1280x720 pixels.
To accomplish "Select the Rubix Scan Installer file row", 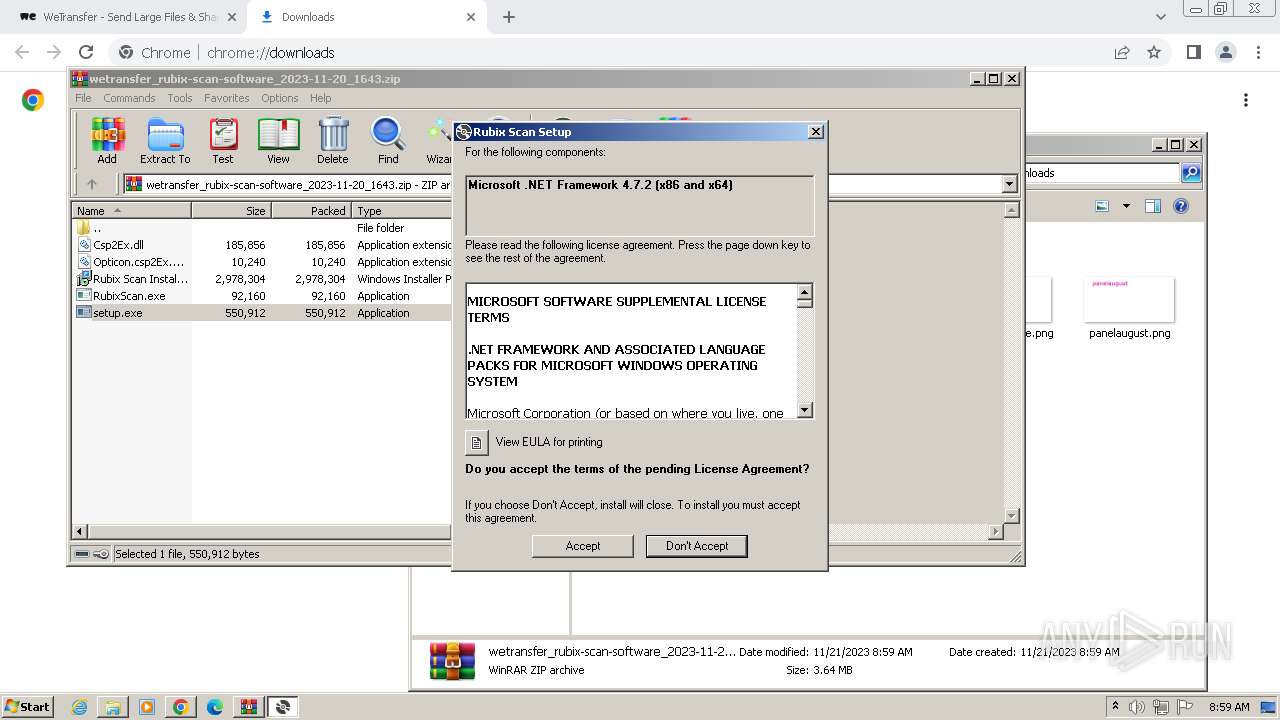I will 263,279.
